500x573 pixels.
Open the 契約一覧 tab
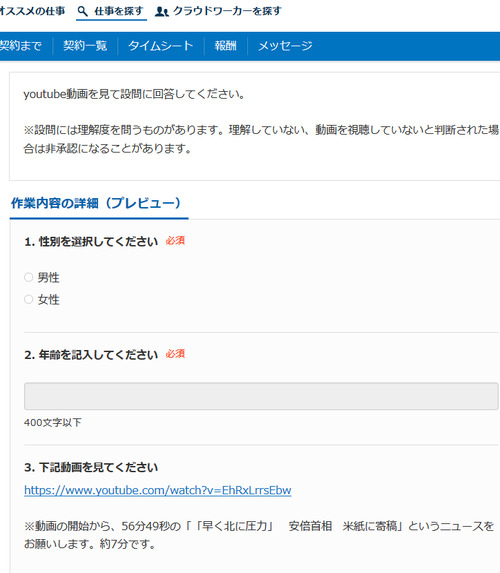click(85, 46)
